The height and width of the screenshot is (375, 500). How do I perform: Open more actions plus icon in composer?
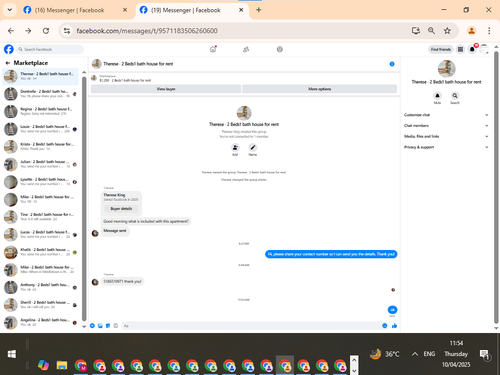coord(92,326)
